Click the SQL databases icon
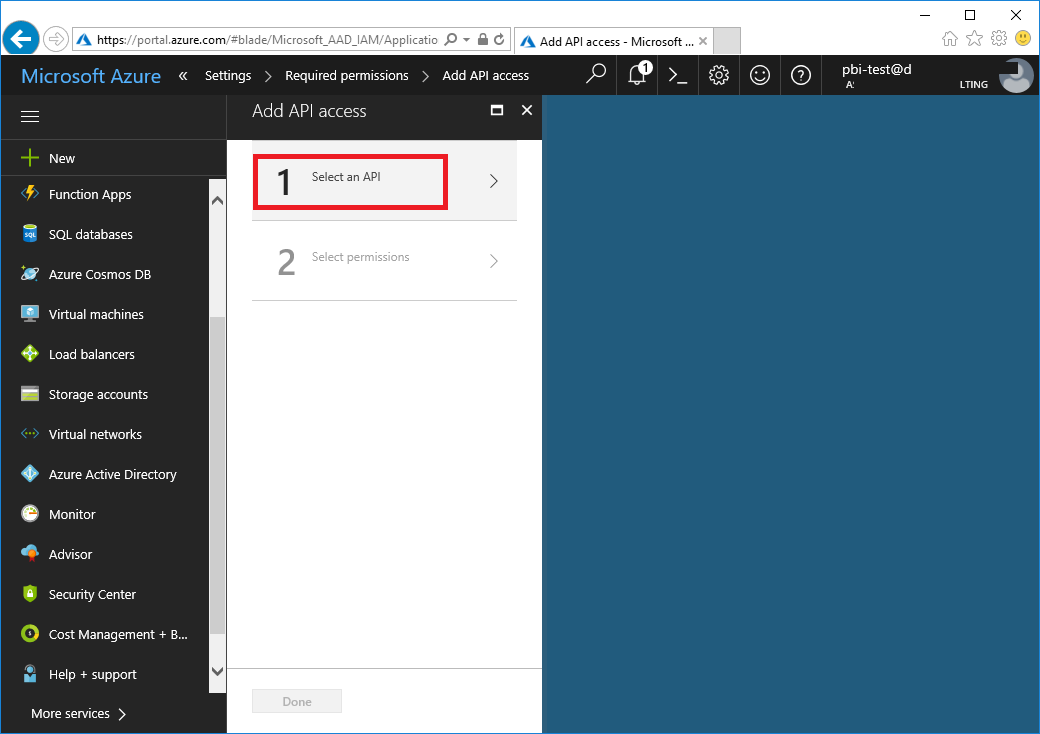The width and height of the screenshot is (1040, 734). coord(30,233)
